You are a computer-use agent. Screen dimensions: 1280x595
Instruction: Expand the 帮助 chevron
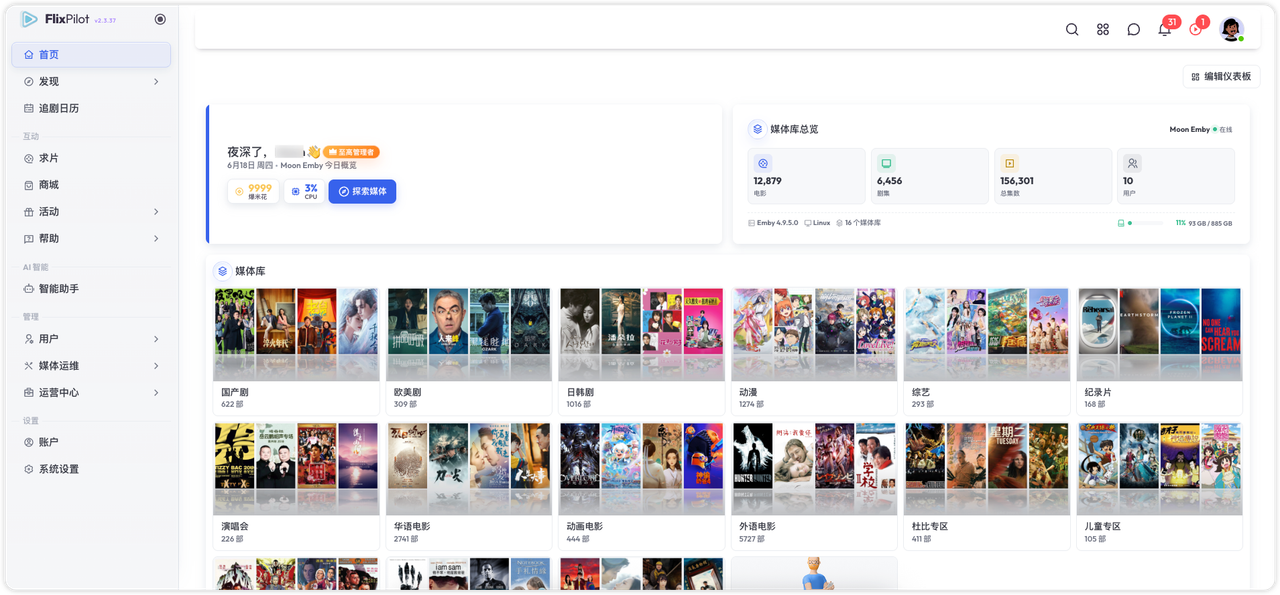tap(156, 238)
